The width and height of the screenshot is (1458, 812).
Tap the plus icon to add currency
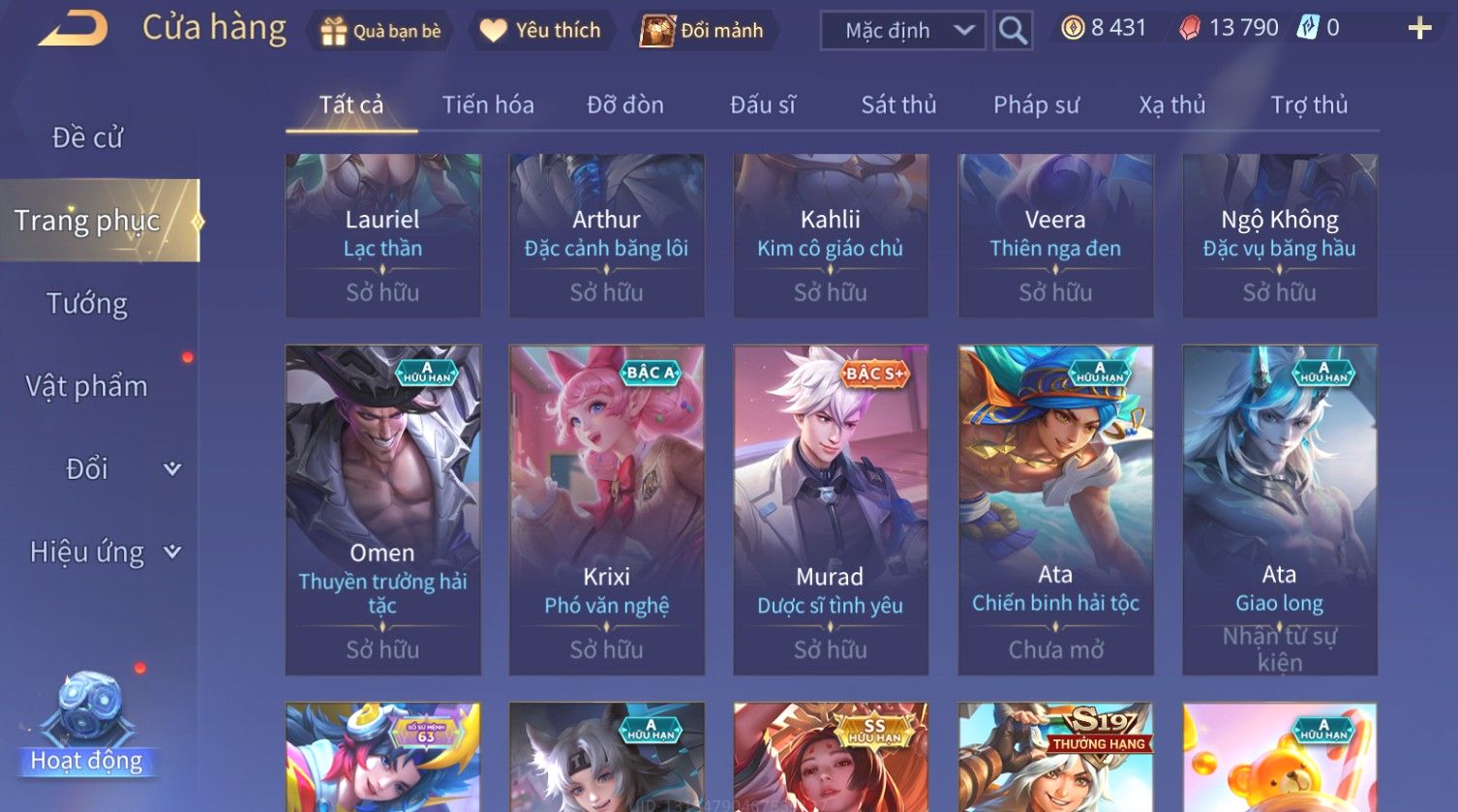click(x=1419, y=28)
